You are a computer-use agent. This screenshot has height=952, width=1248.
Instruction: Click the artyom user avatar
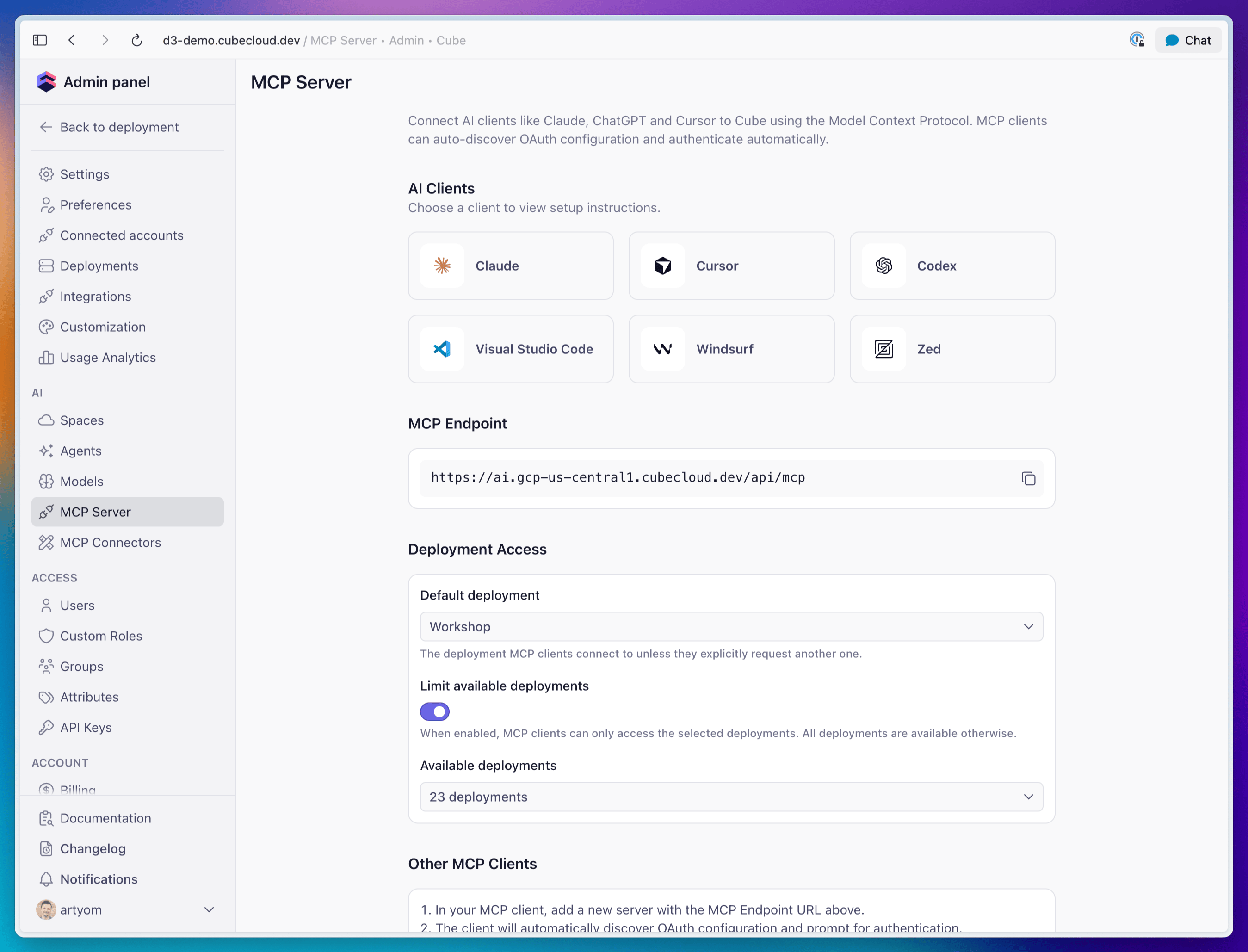click(x=46, y=909)
